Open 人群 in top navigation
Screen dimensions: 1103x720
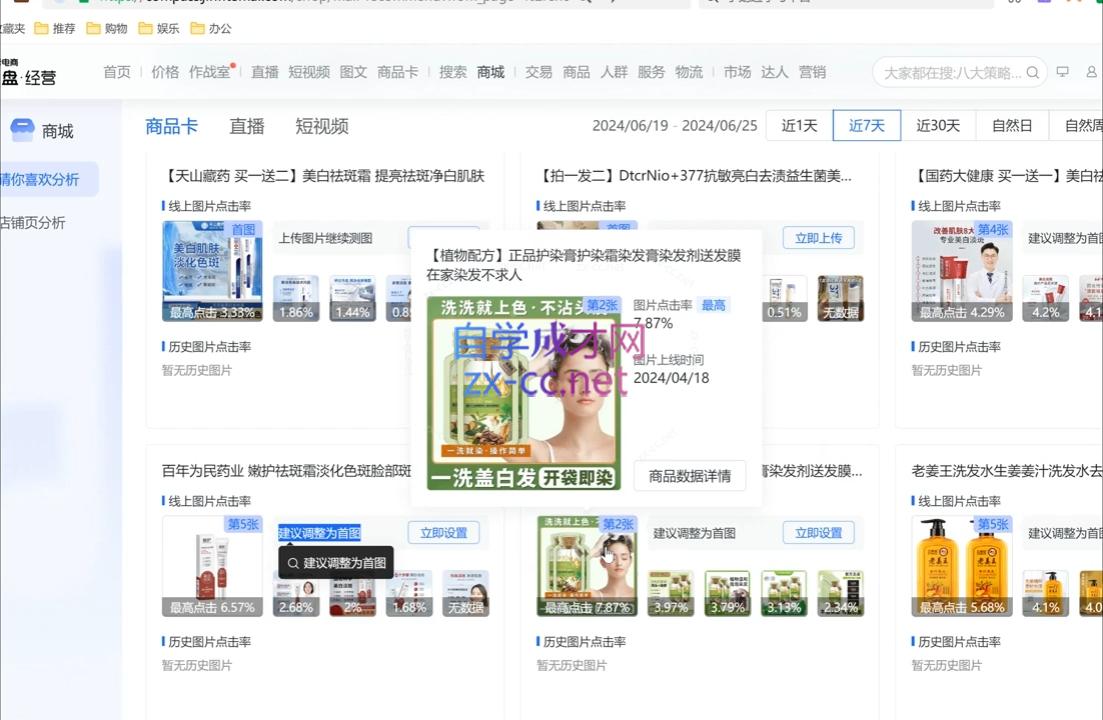(x=613, y=72)
